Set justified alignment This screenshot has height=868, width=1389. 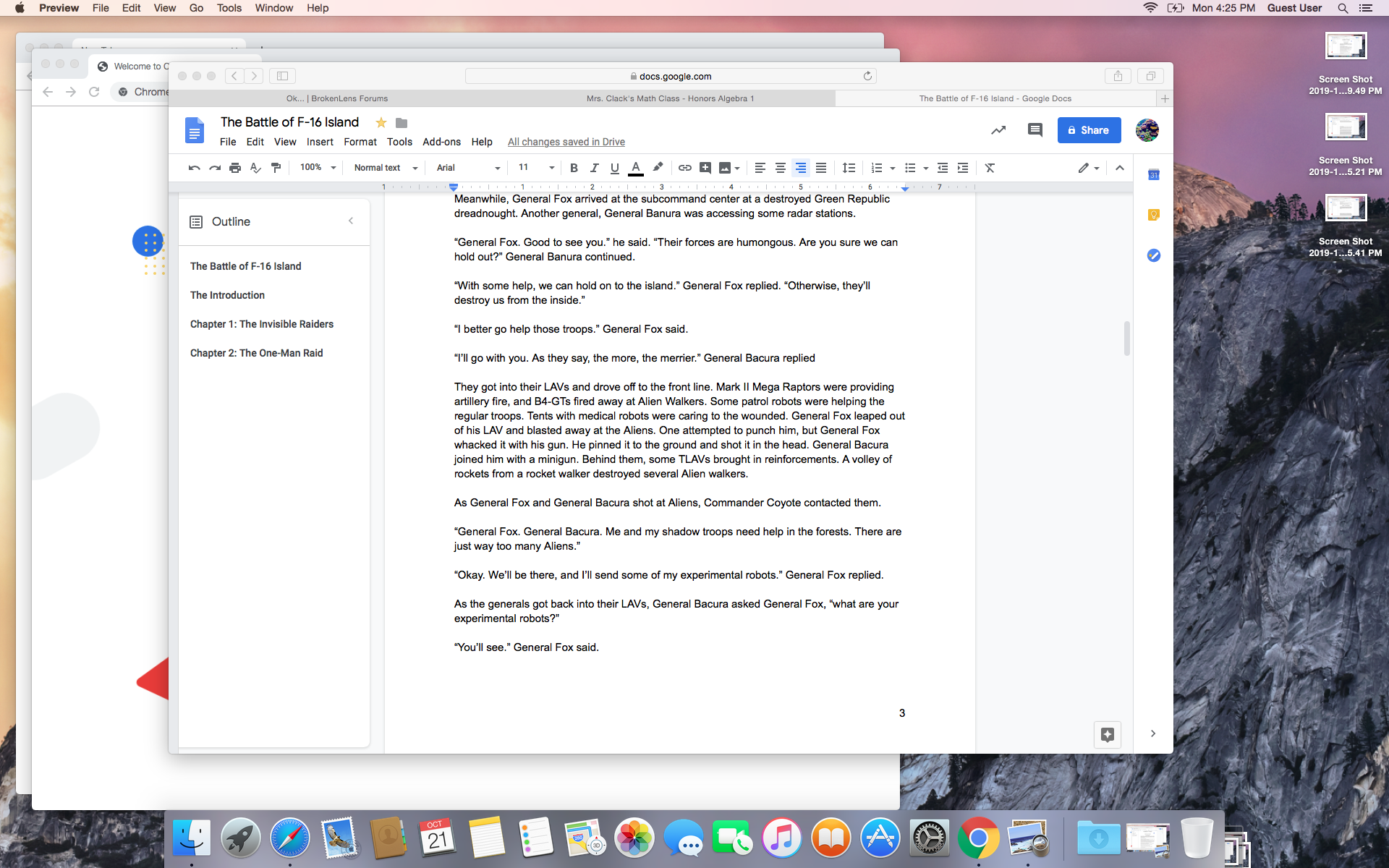(x=821, y=168)
